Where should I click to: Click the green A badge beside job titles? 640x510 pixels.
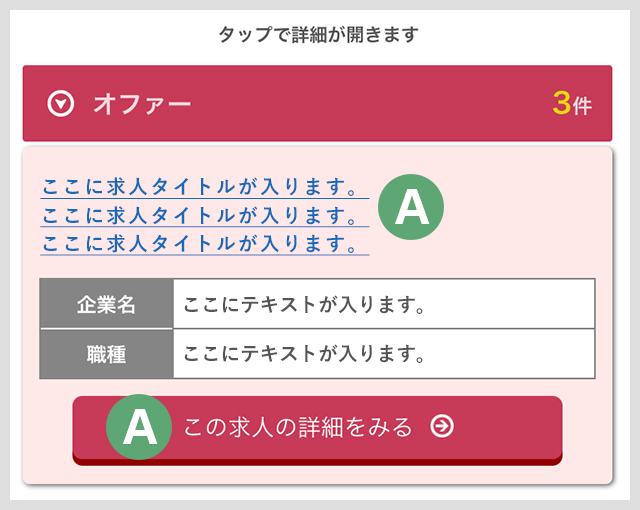point(411,207)
